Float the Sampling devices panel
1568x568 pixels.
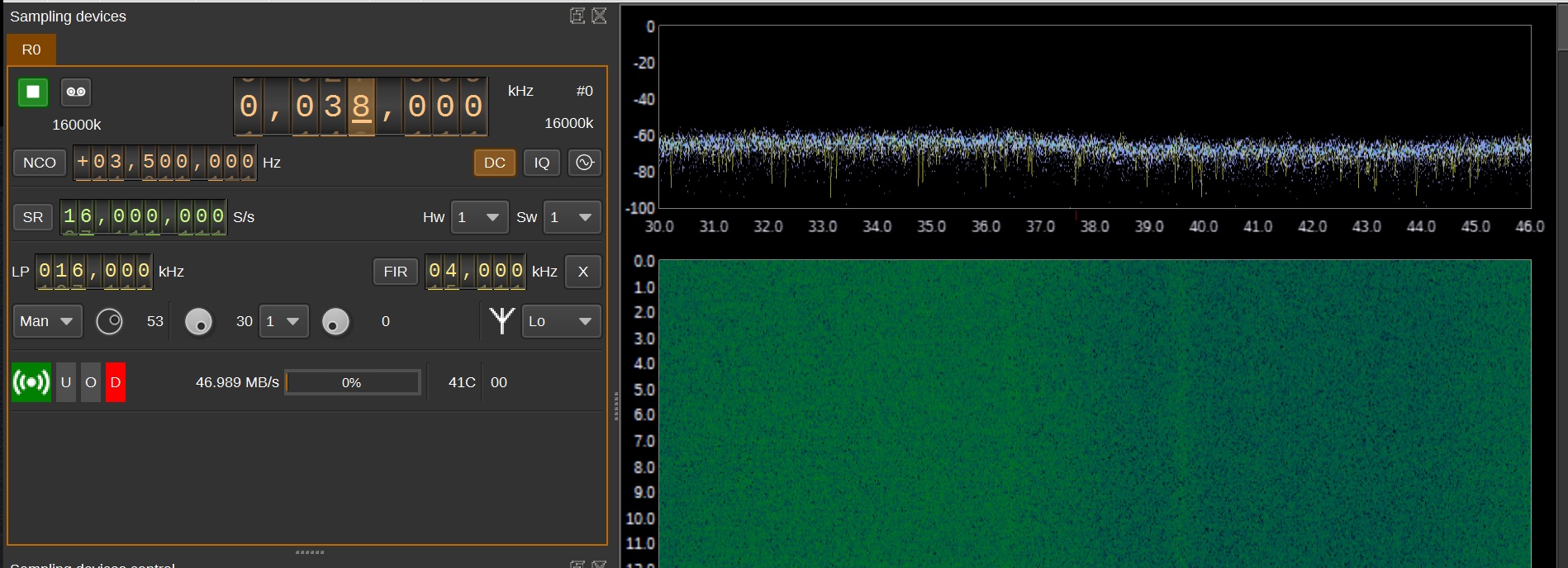577,16
